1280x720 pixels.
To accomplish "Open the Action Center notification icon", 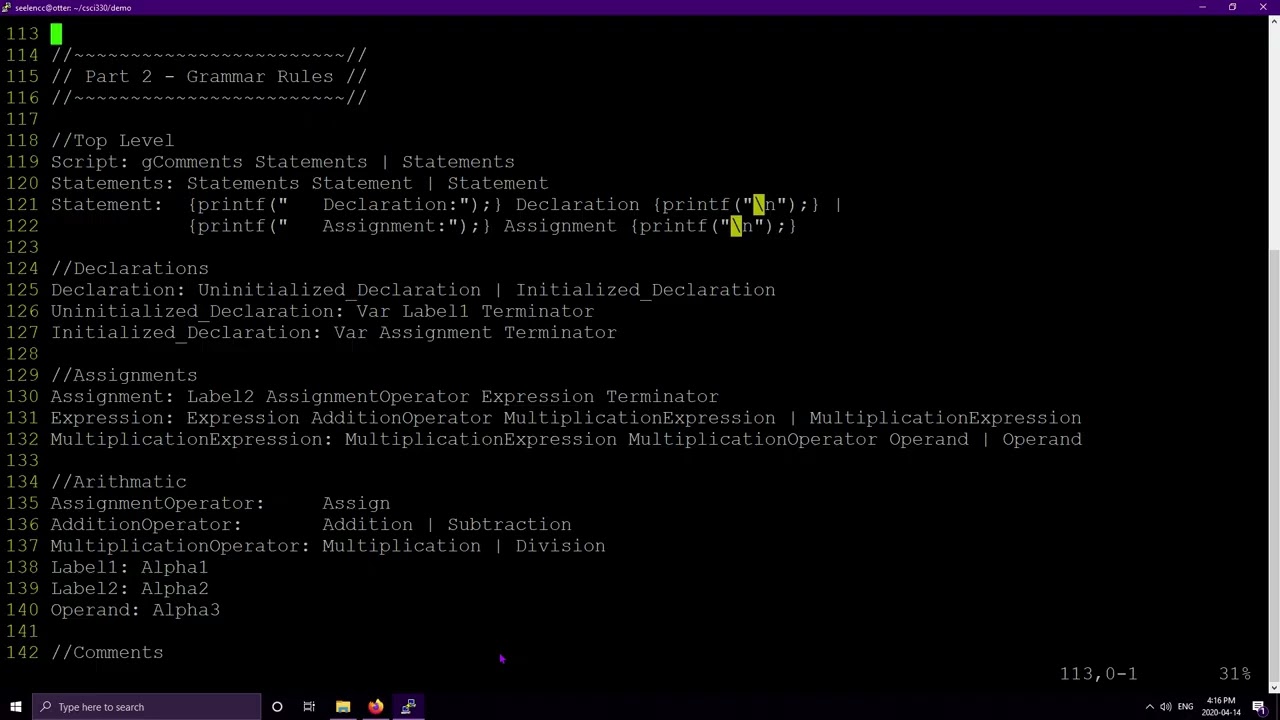I will pos(1259,707).
